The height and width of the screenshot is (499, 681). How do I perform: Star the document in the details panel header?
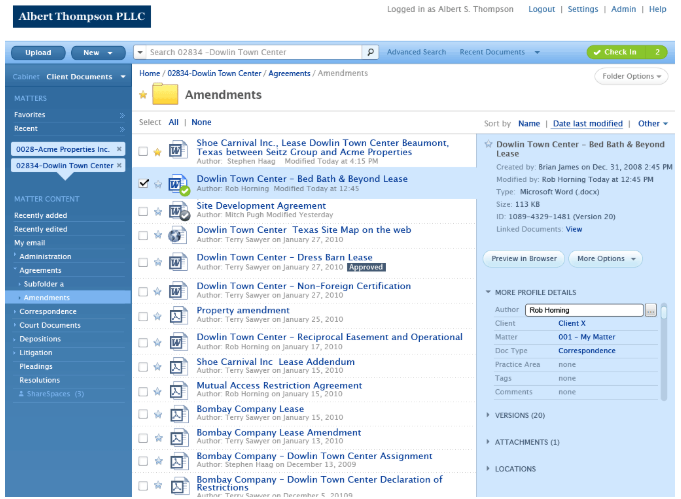(x=488, y=144)
